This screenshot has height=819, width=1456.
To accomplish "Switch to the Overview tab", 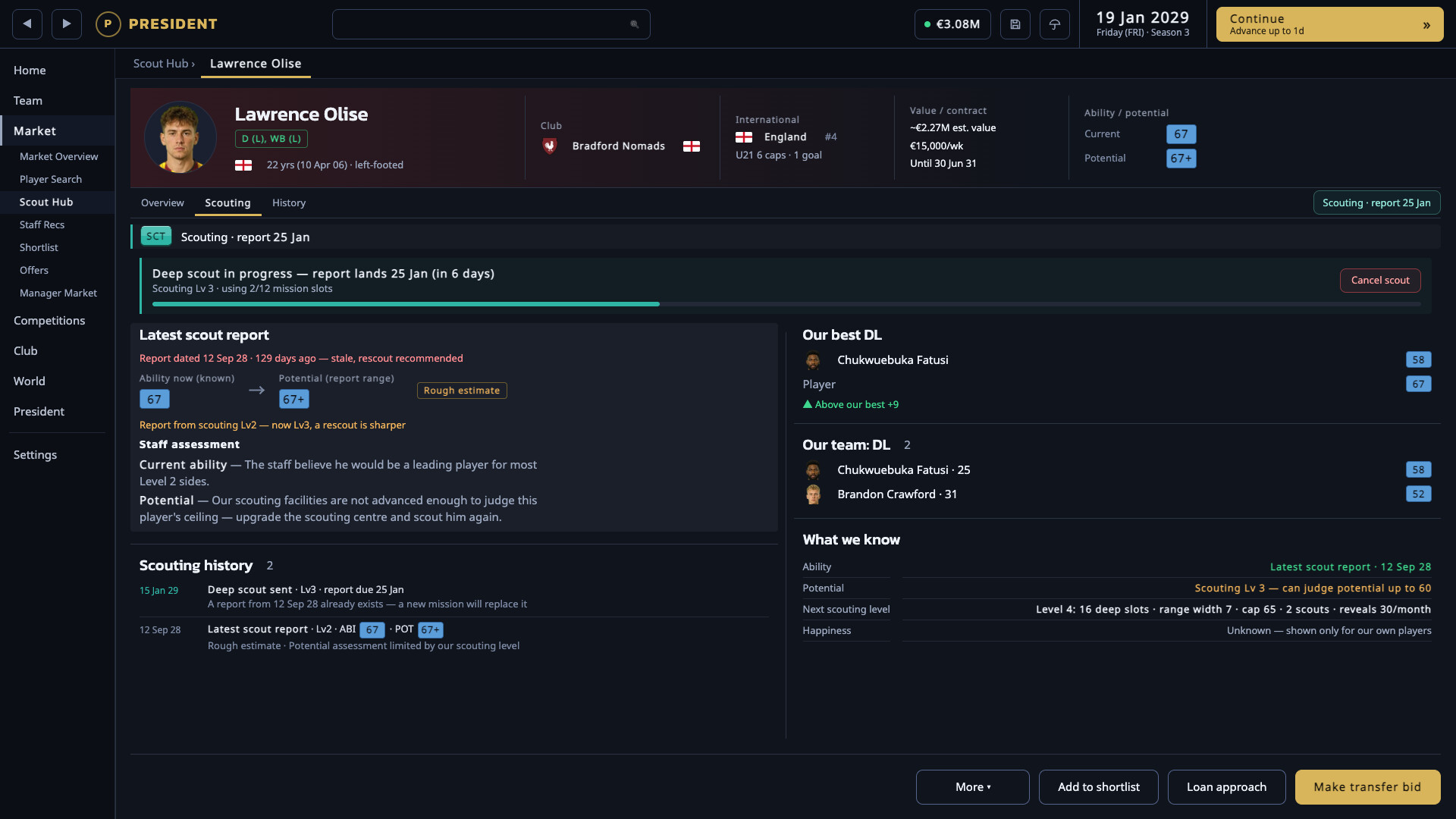I will point(162,203).
